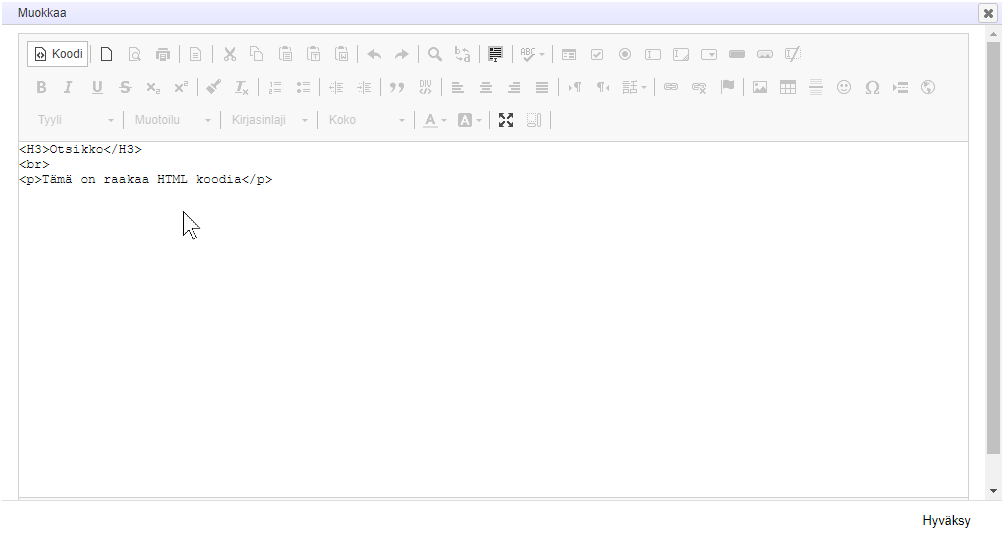
Task: Click the Anchor flag icon
Action: click(x=728, y=87)
